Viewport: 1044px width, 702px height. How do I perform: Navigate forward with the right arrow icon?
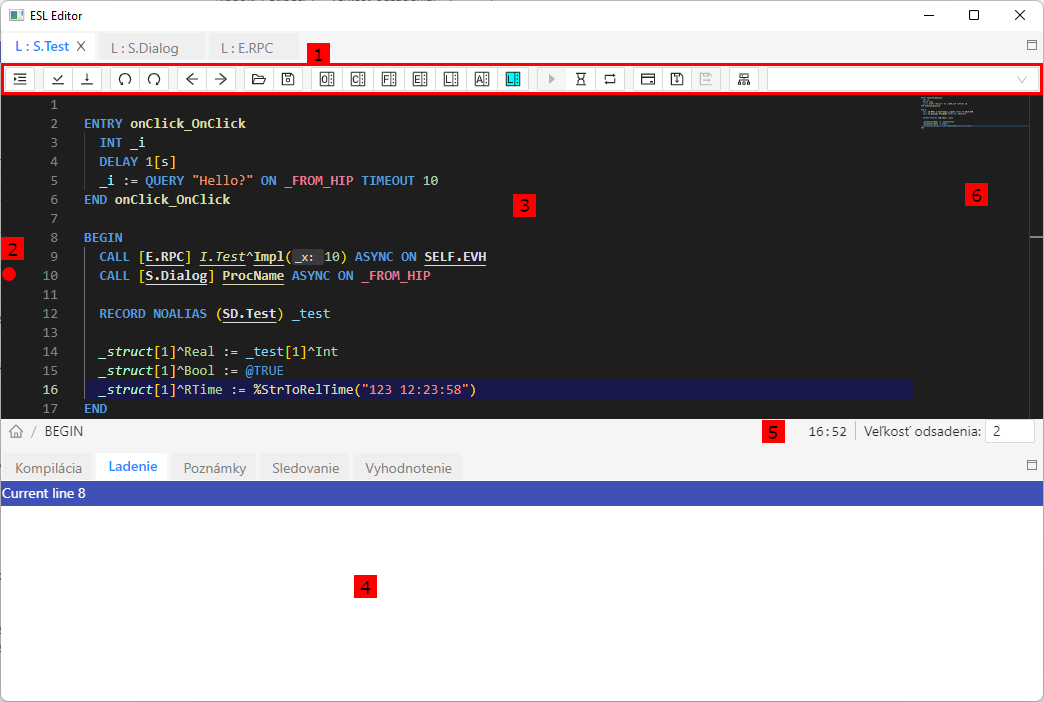[x=221, y=79]
